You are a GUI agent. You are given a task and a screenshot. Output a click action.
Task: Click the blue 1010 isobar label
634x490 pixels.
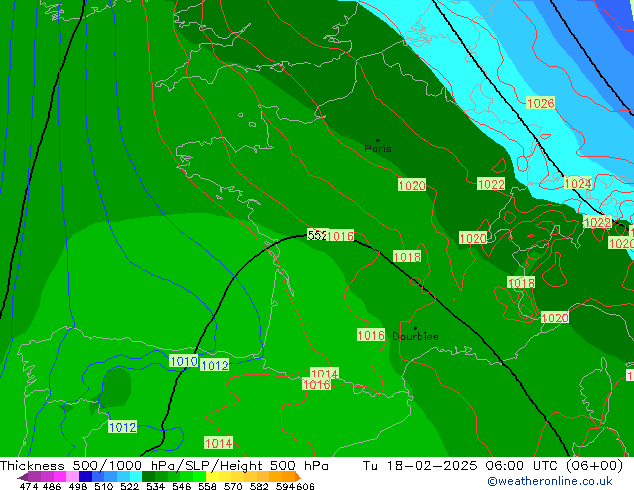click(184, 361)
